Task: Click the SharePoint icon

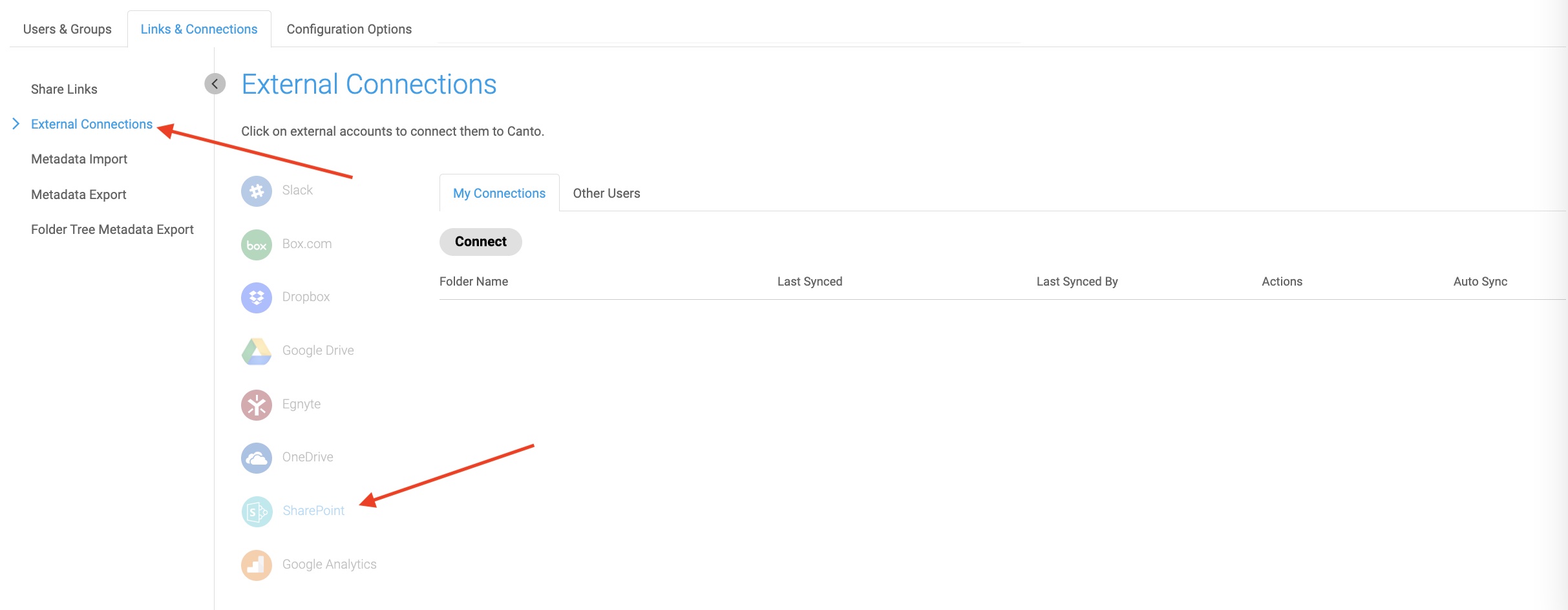Action: (257, 512)
